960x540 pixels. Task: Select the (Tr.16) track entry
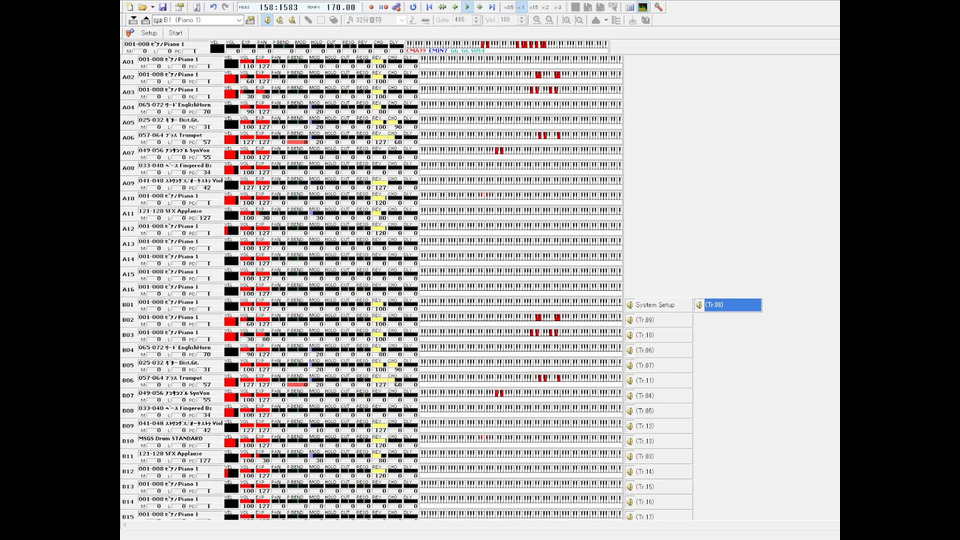click(659, 502)
